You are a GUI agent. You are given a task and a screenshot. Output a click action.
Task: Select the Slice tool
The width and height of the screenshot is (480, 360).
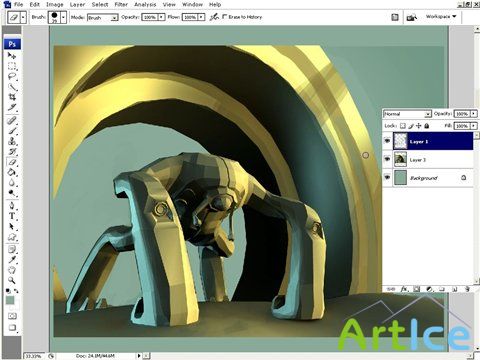[x=12, y=107]
